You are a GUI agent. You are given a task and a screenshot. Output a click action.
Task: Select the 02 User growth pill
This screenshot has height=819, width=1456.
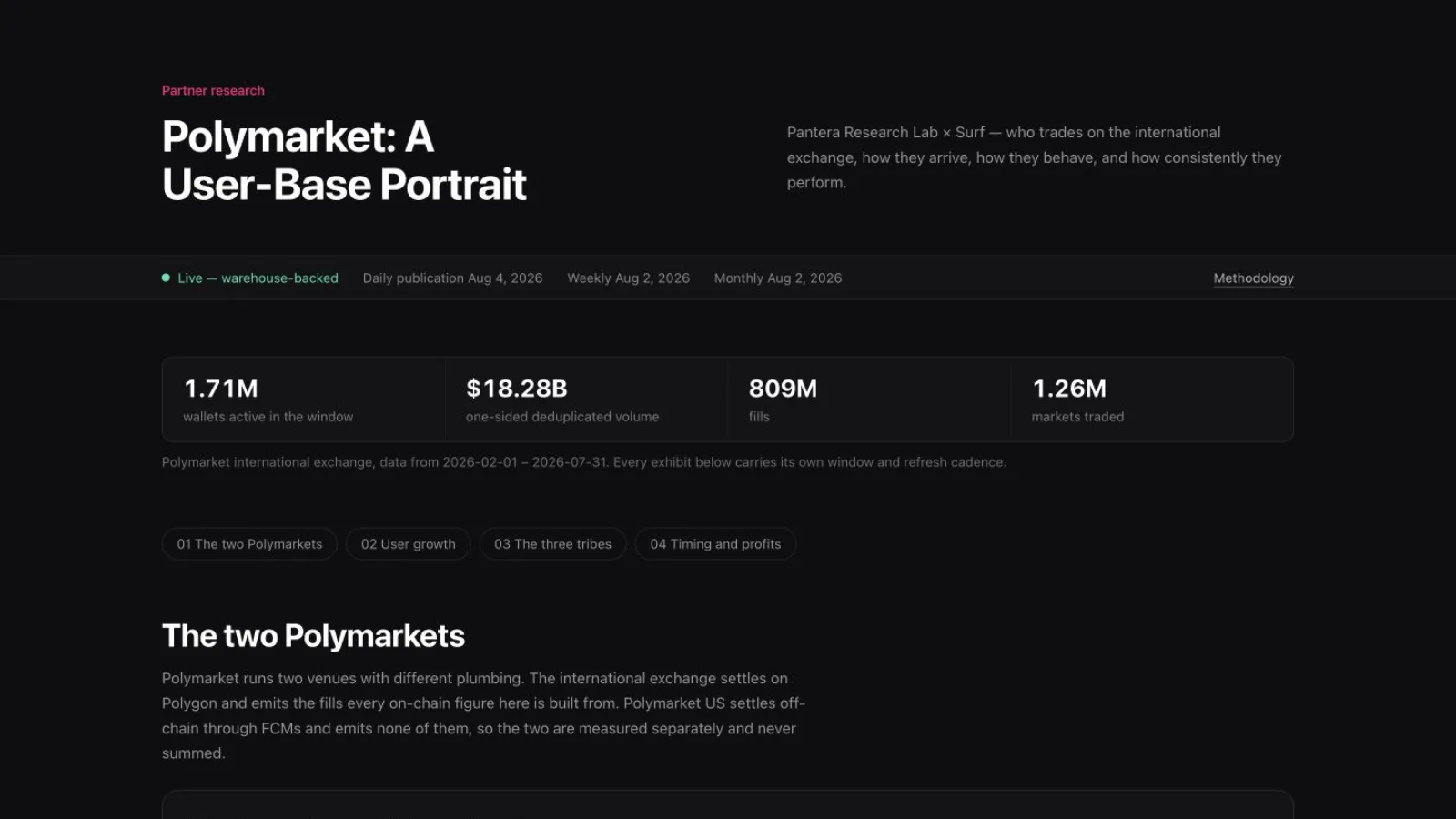pos(408,544)
